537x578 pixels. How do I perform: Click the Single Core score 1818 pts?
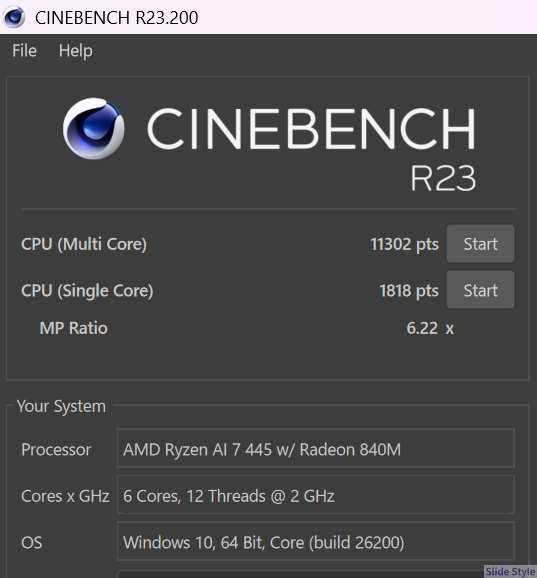tap(409, 291)
